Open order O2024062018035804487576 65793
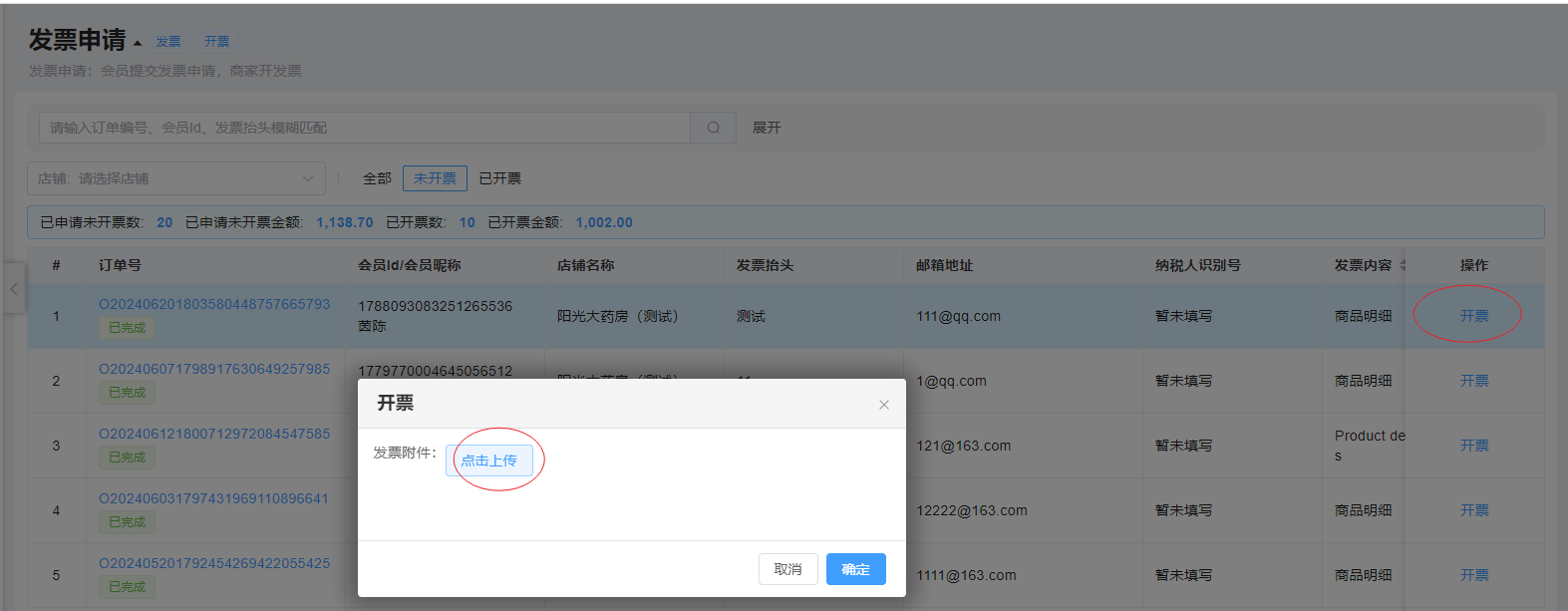This screenshot has height=611, width=1568. 214,304
